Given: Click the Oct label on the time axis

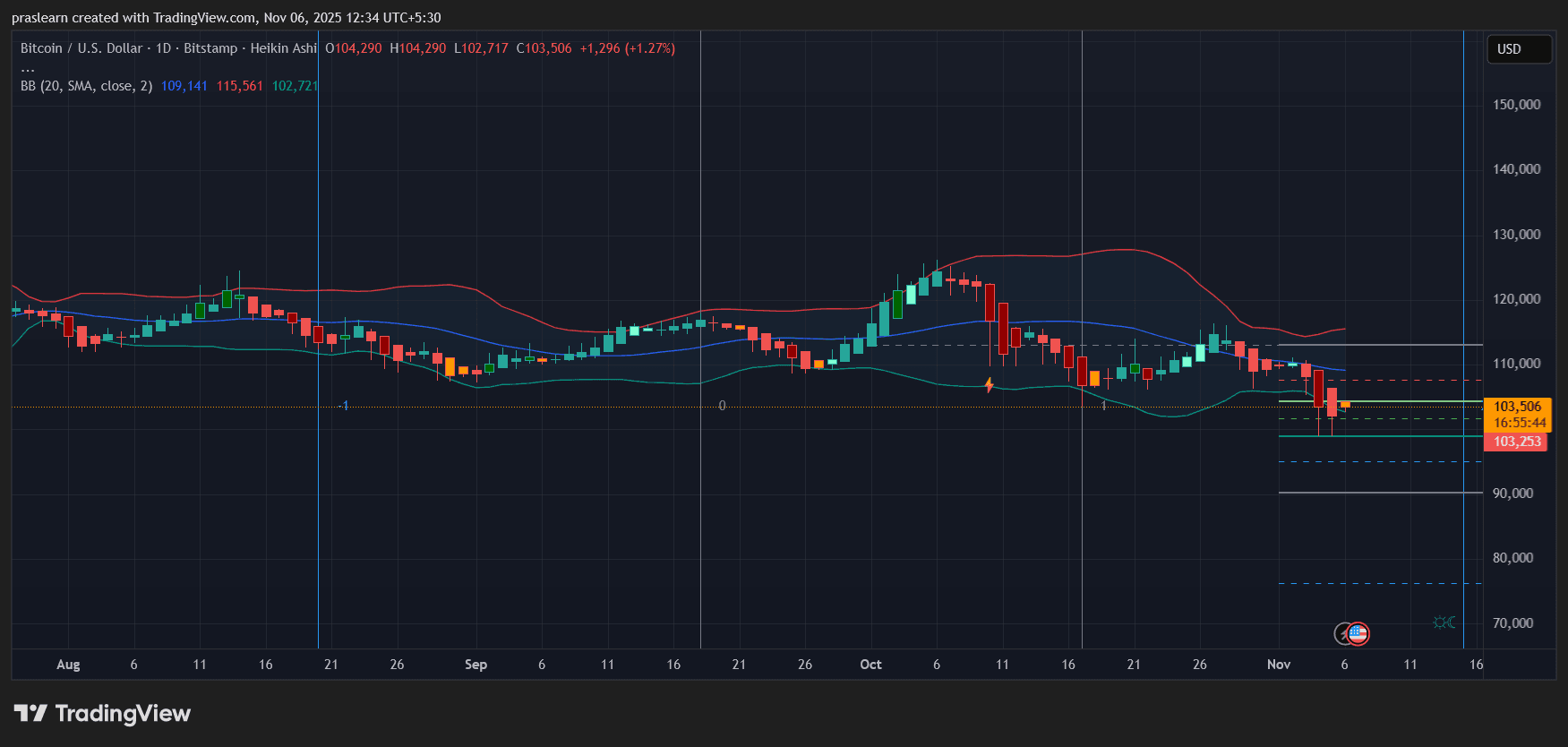Looking at the screenshot, I should pyautogui.click(x=870, y=665).
